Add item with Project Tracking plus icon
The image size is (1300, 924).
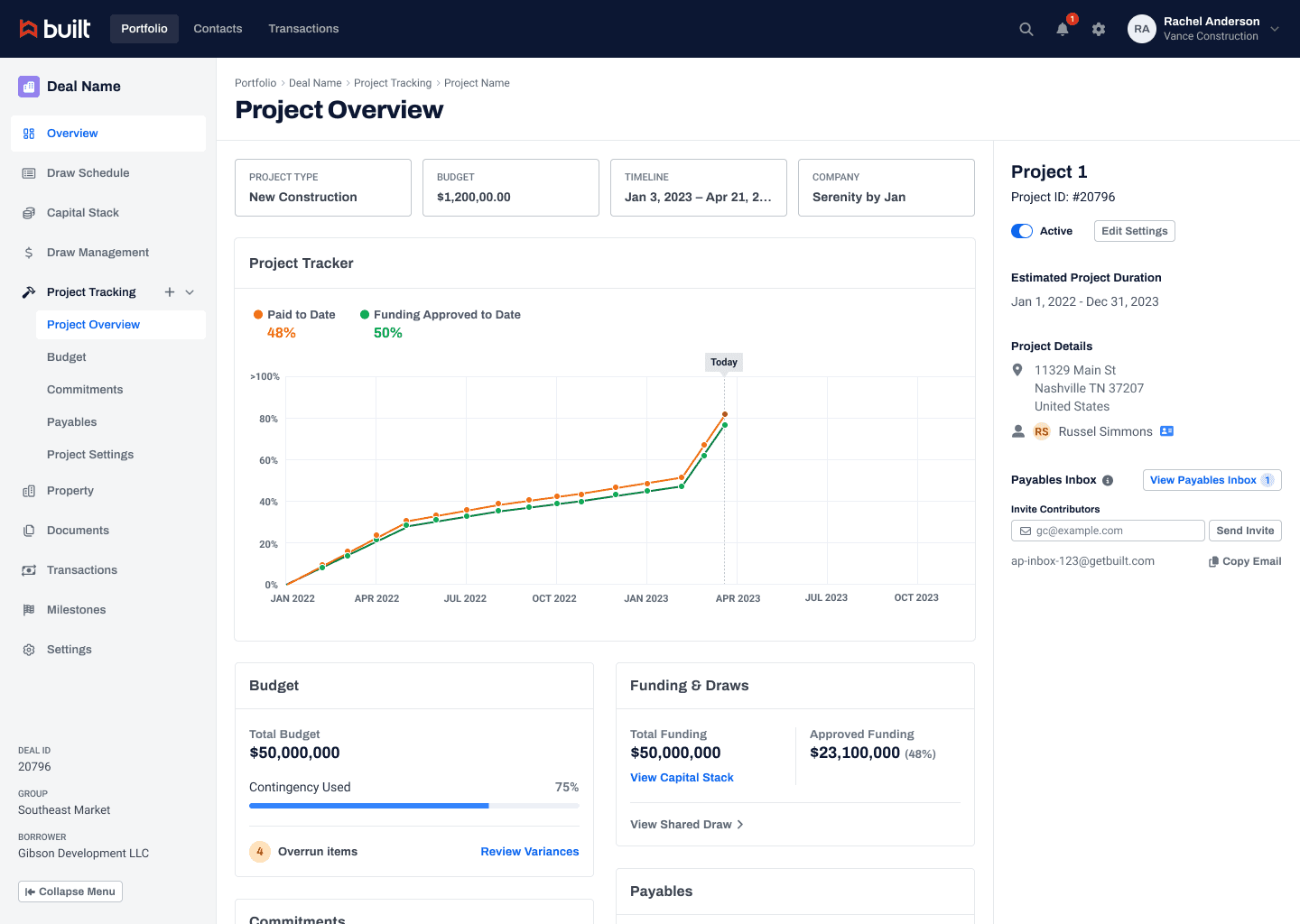point(169,292)
